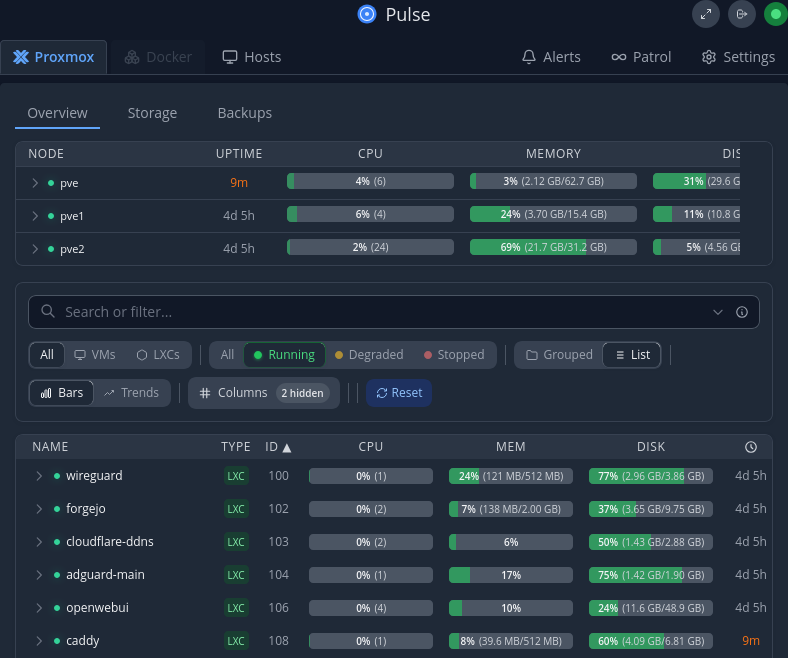788x658 pixels.
Task: Filter guests to Running status
Action: (284, 355)
